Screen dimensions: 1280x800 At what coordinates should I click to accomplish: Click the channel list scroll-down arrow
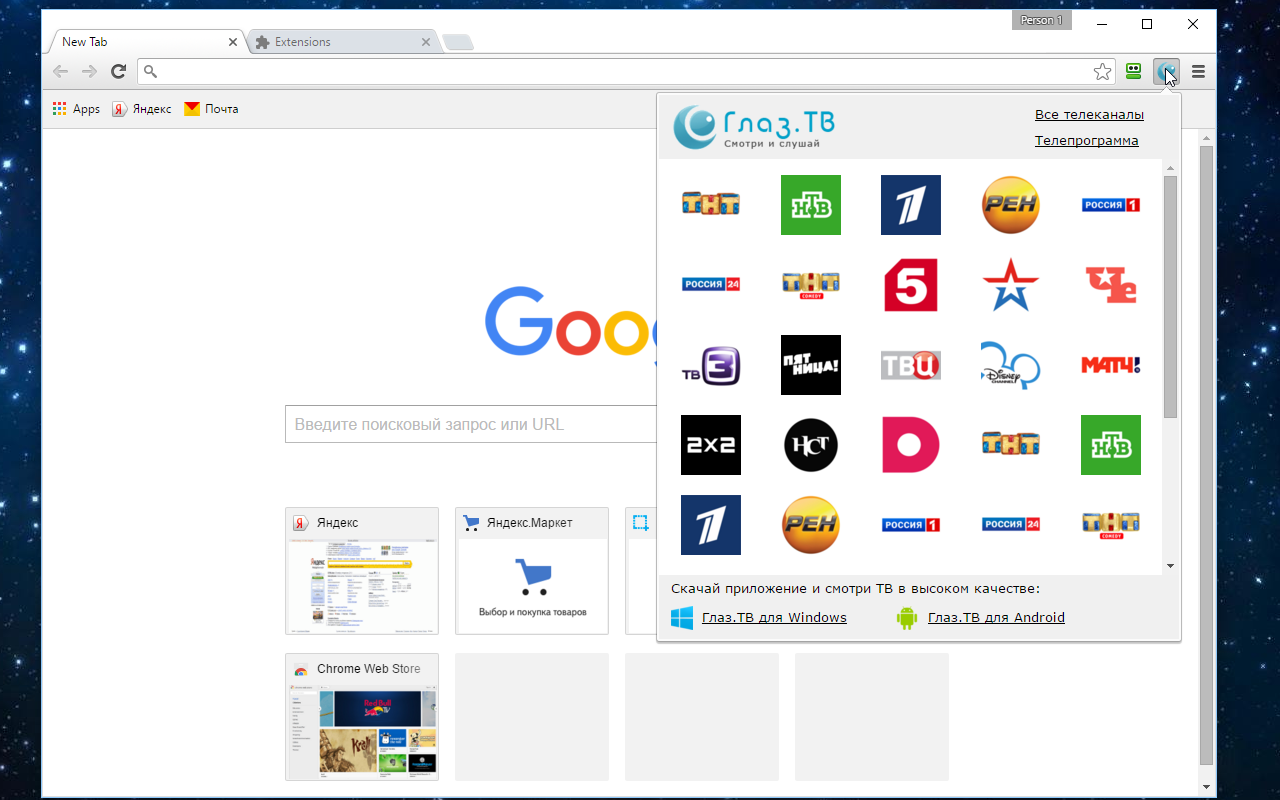(1170, 566)
